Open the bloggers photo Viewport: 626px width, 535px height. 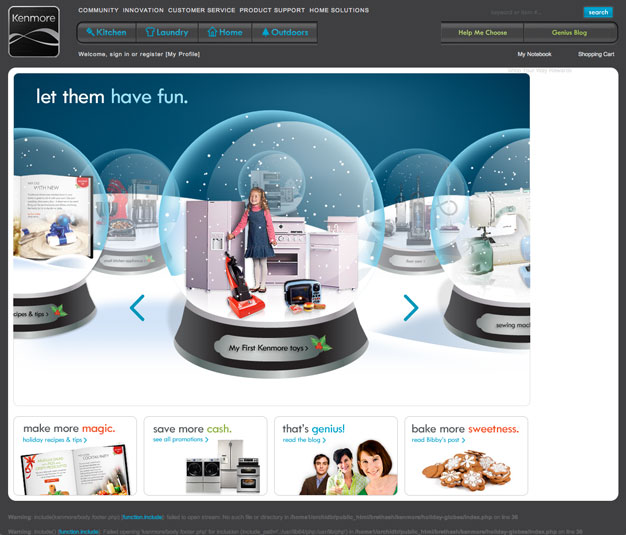pos(348,468)
